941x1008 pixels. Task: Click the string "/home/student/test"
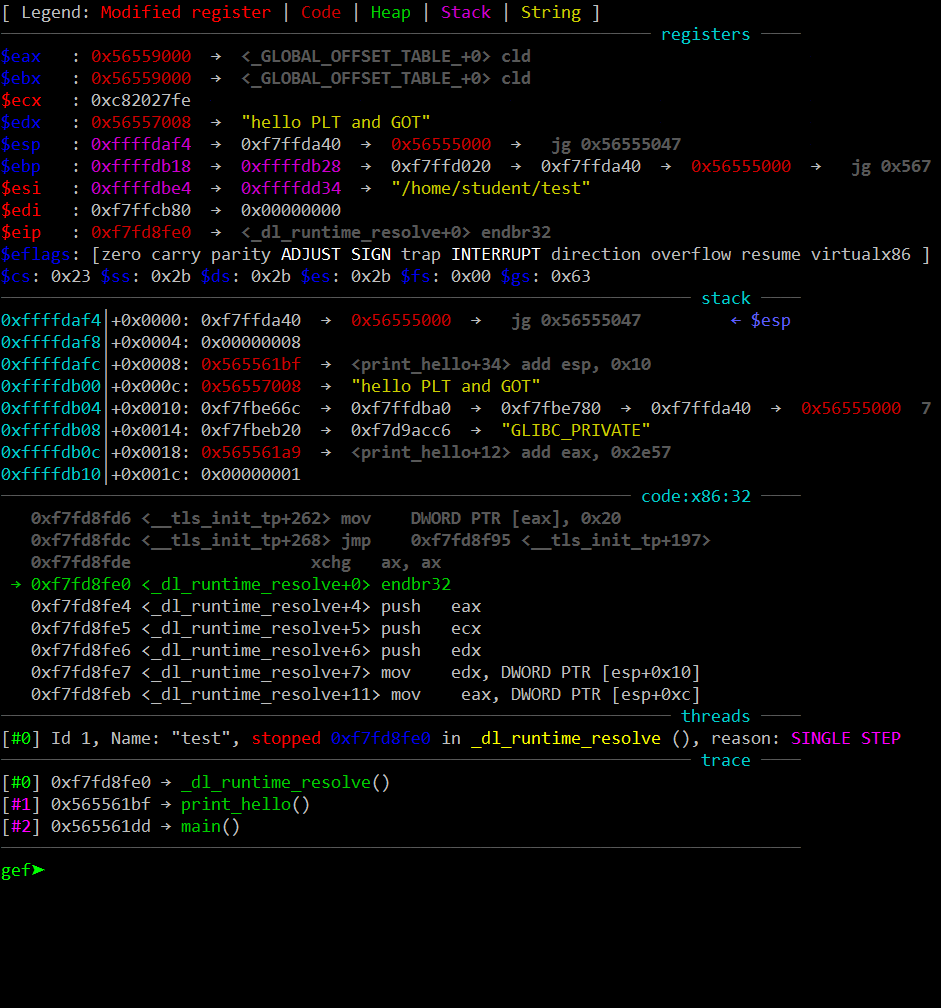(491, 188)
